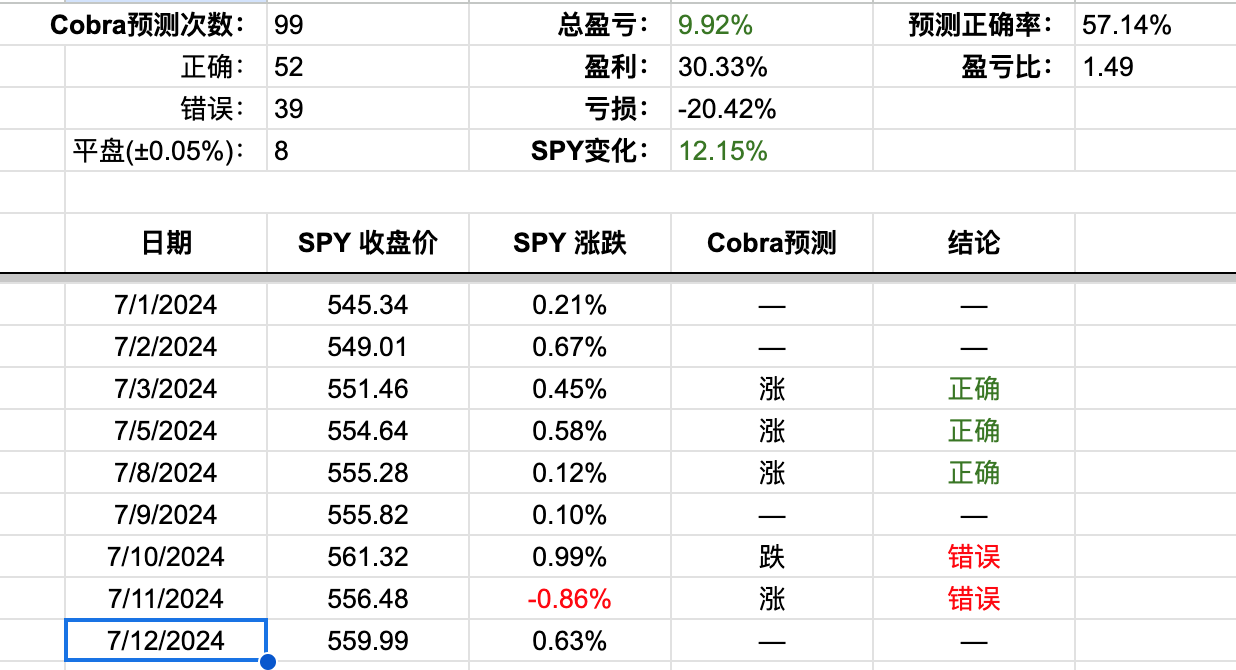Select the Cobra预测 header cell
Image resolution: width=1236 pixels, height=670 pixels.
point(771,242)
